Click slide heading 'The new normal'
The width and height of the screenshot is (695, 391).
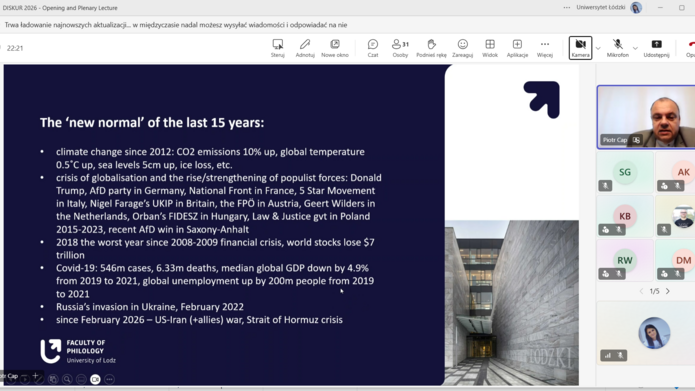152,123
